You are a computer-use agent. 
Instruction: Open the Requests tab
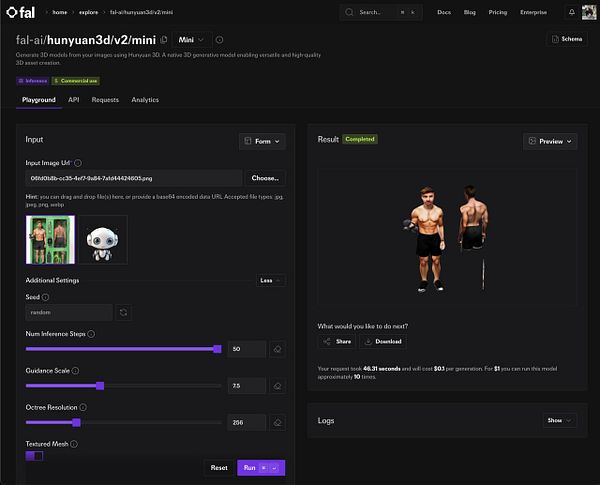tap(105, 100)
